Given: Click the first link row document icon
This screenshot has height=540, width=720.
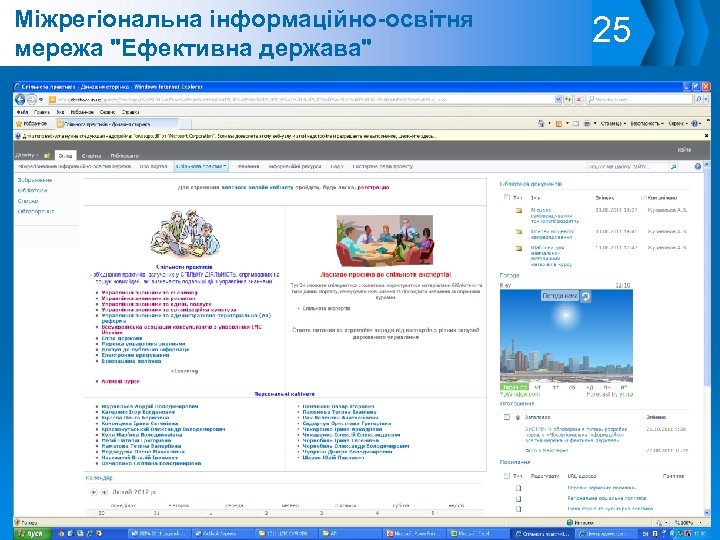Looking at the screenshot, I should click(x=518, y=488).
